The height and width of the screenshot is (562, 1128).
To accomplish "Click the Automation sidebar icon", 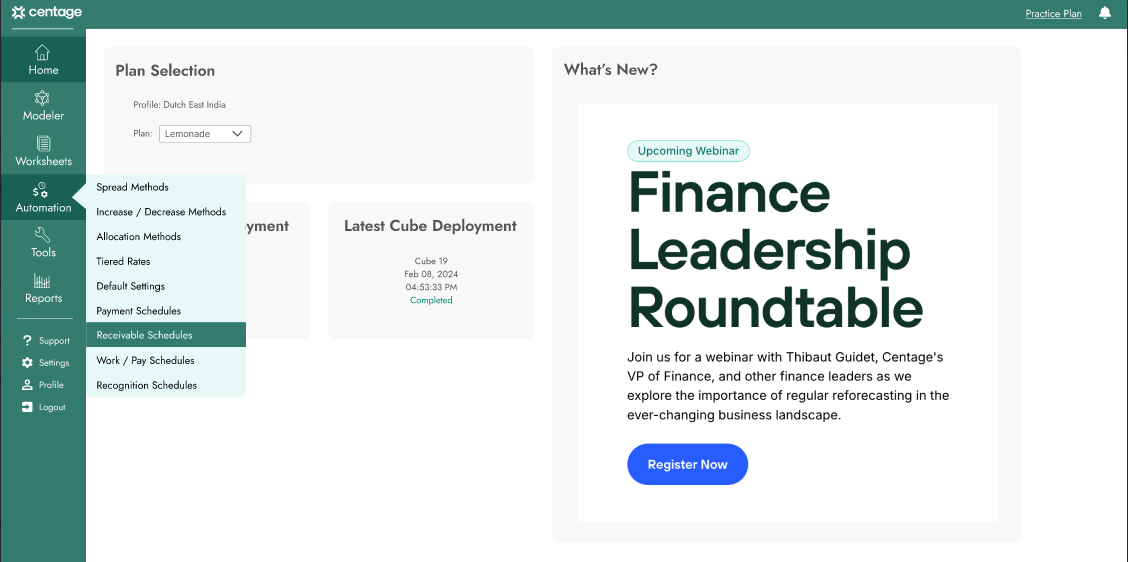I will [42, 197].
